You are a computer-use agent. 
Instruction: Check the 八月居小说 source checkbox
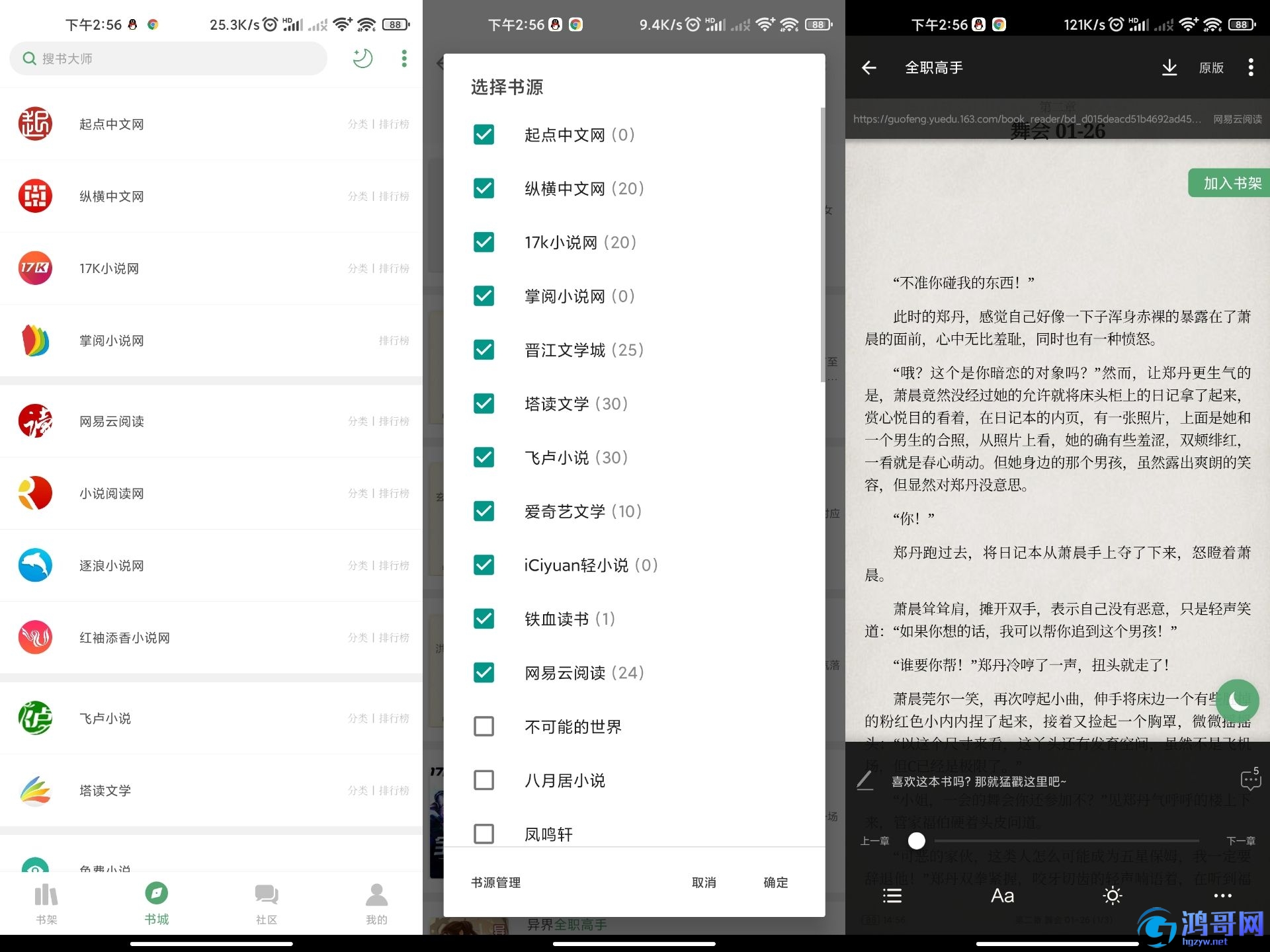(x=484, y=780)
